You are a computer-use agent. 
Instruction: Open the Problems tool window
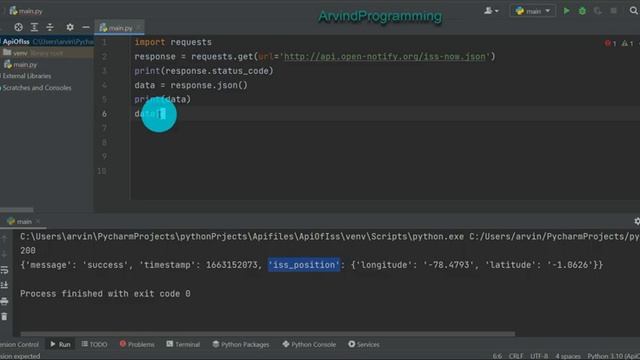(137, 344)
